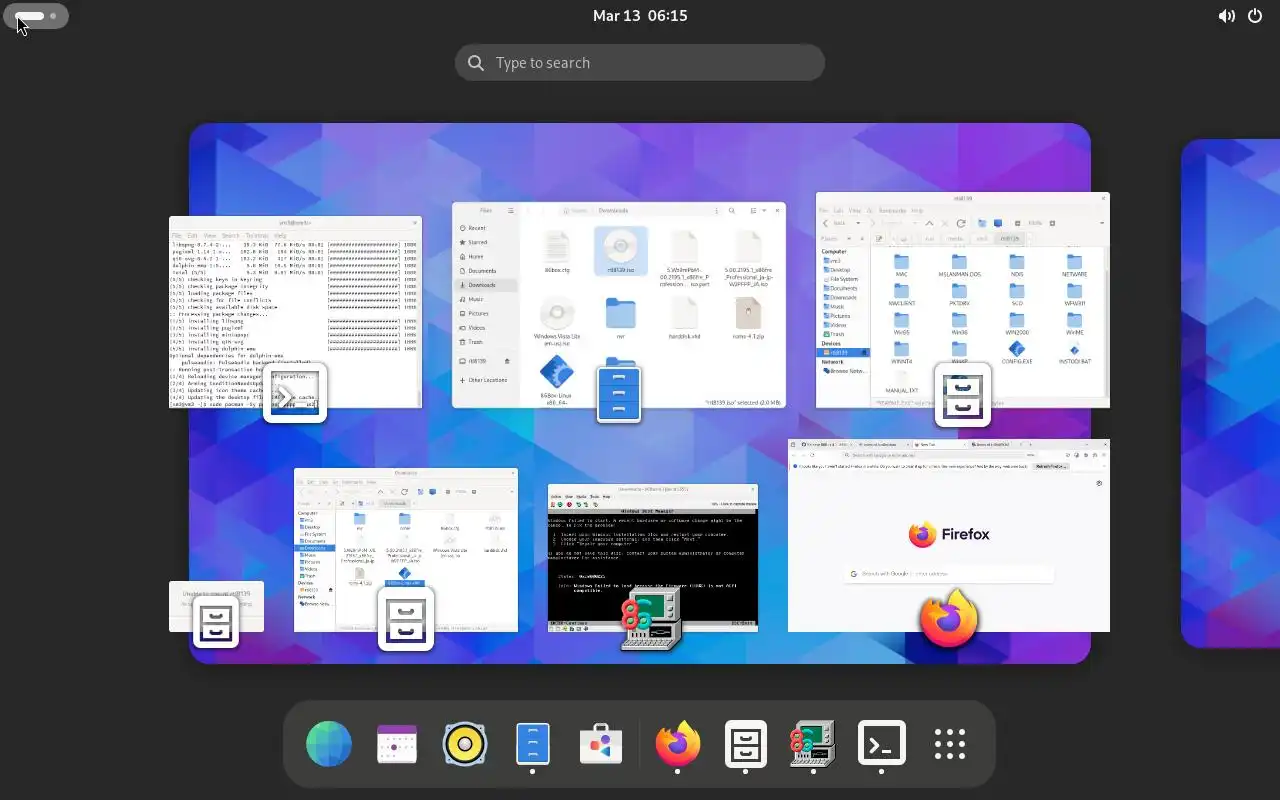Open the hamburger menu in the Files window sidebar header

[510, 211]
